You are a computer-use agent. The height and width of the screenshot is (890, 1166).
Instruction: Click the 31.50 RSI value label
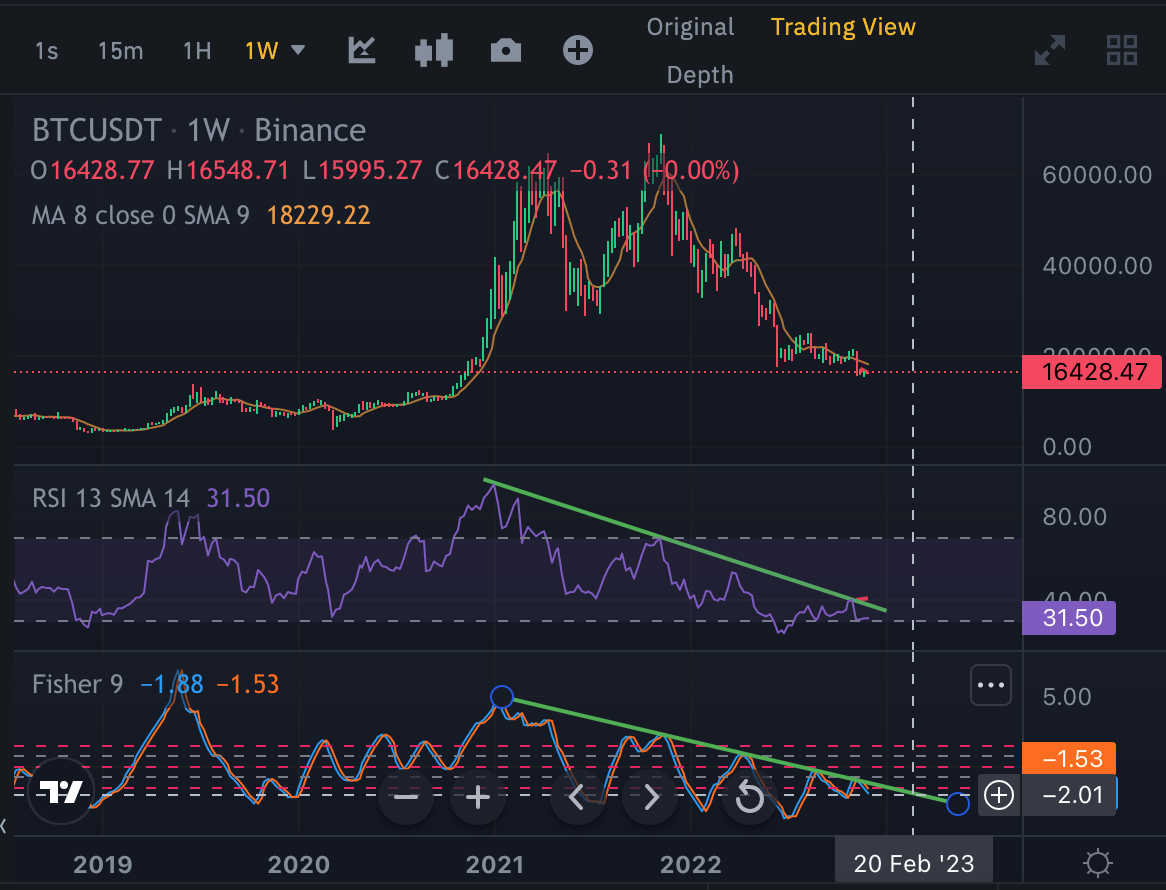(1069, 618)
